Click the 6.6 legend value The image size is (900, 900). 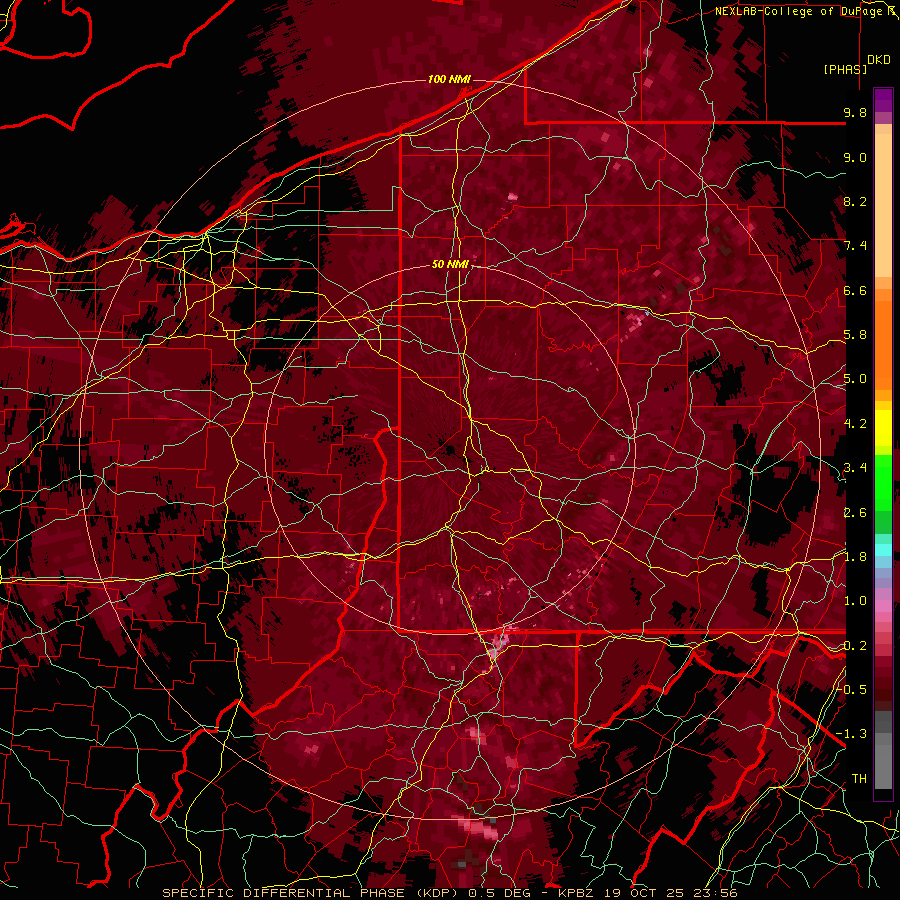855,290
